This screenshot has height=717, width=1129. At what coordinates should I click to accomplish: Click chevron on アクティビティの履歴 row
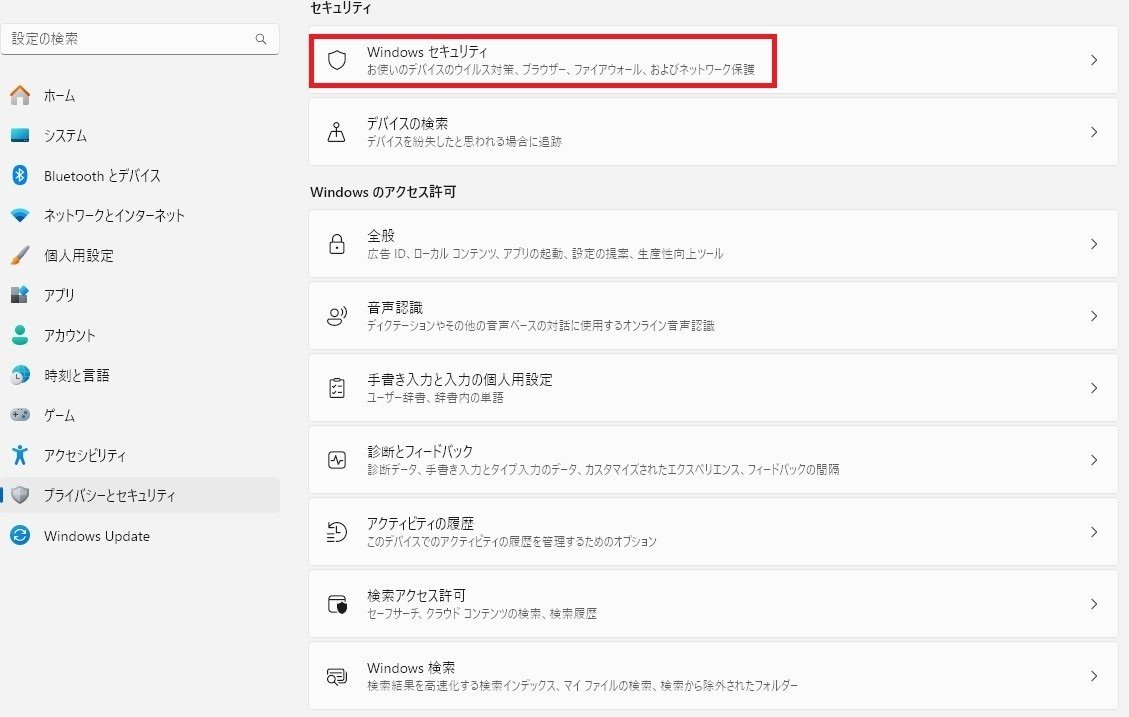coord(1094,532)
